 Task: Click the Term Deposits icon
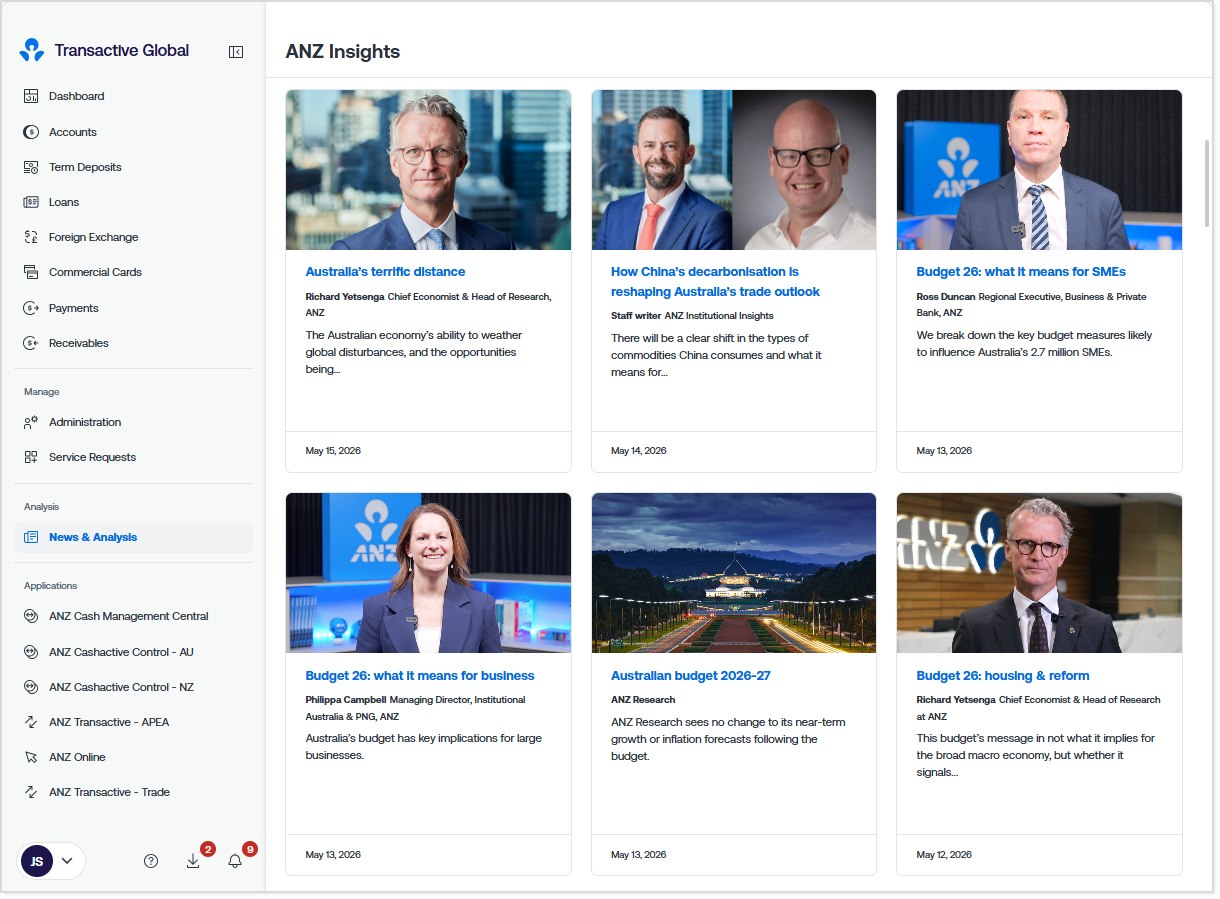coord(31,167)
